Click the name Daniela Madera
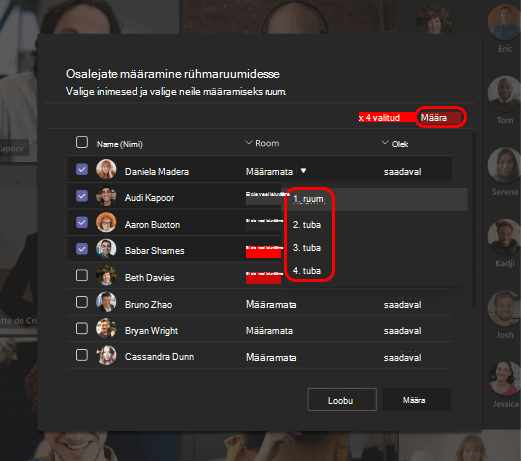The image size is (521, 461). pos(157,172)
